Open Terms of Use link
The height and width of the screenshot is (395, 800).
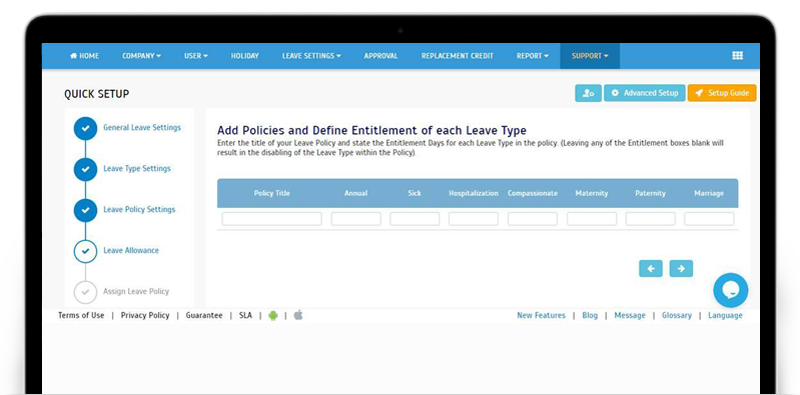[81, 315]
